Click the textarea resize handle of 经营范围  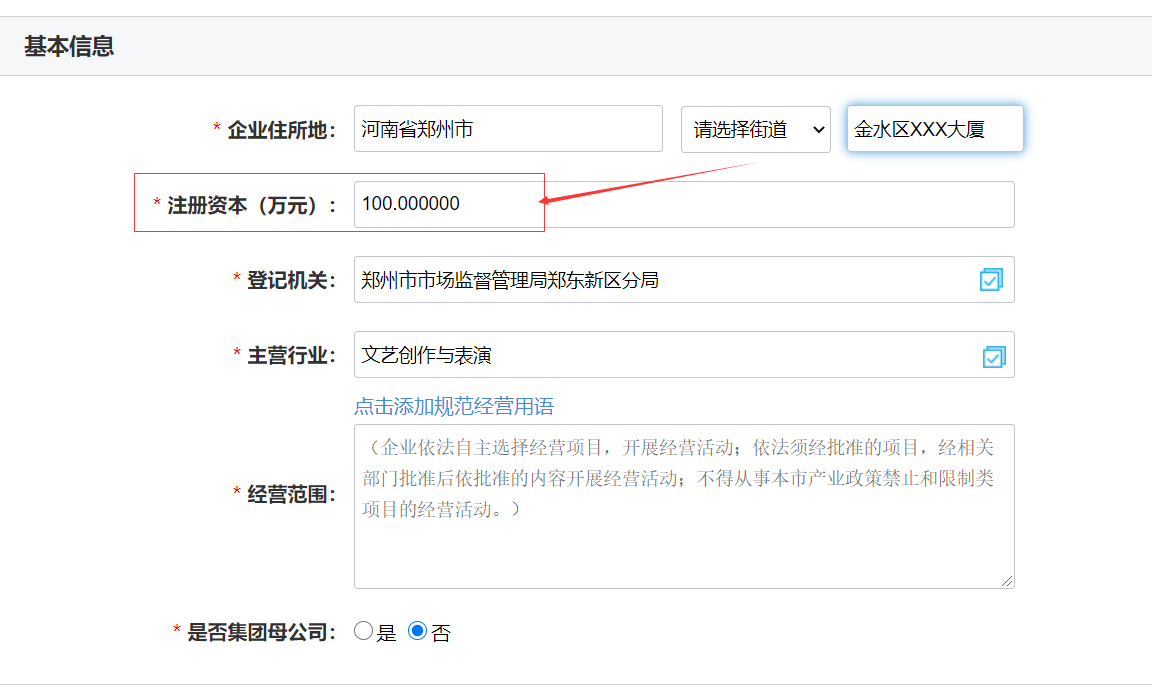point(1009,579)
